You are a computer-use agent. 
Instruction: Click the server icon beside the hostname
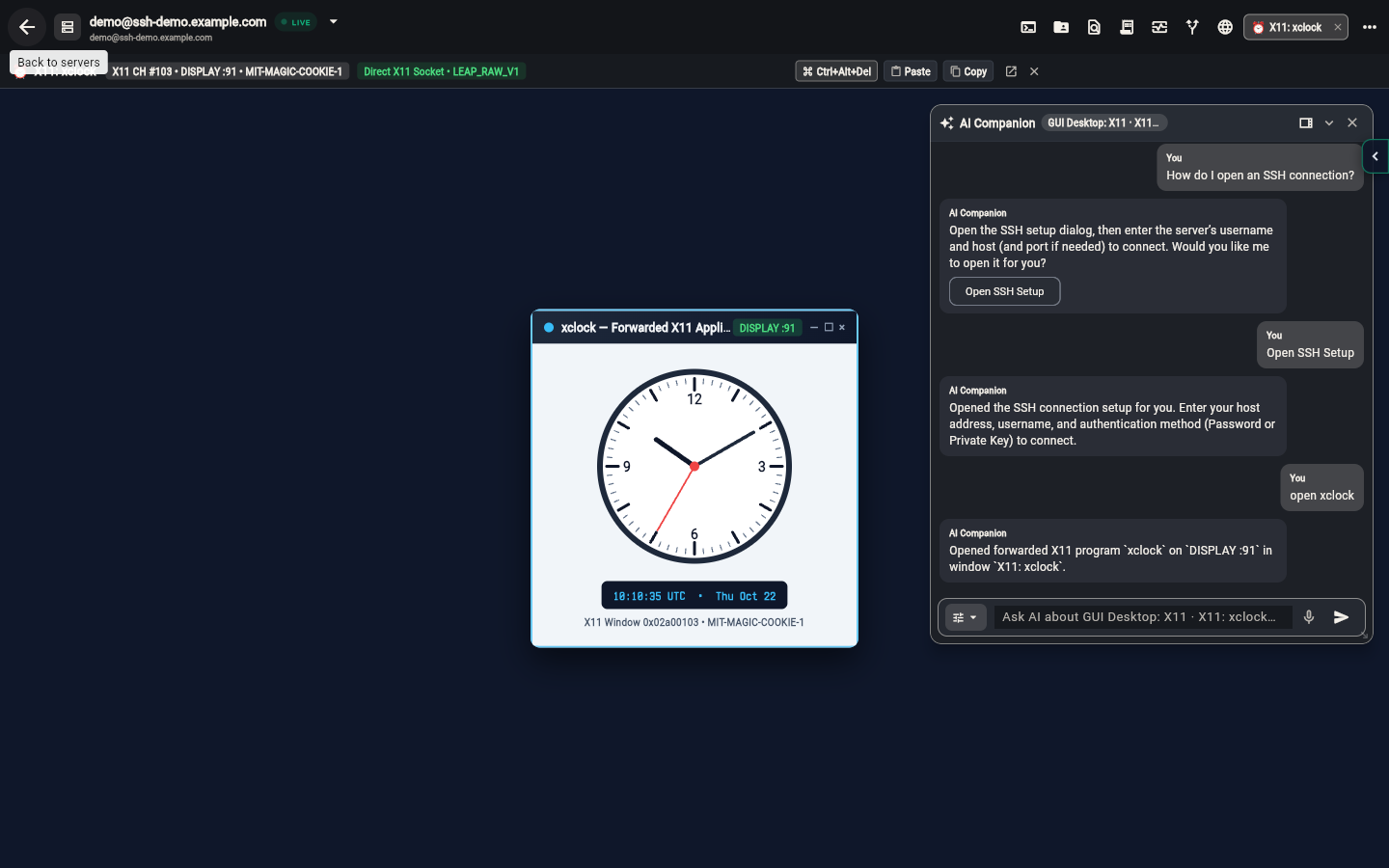[68, 27]
